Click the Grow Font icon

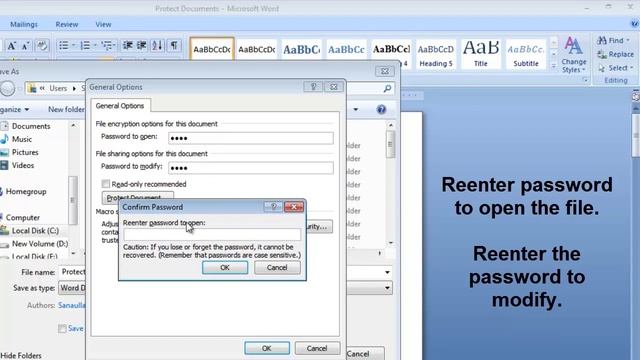click(x=11, y=45)
